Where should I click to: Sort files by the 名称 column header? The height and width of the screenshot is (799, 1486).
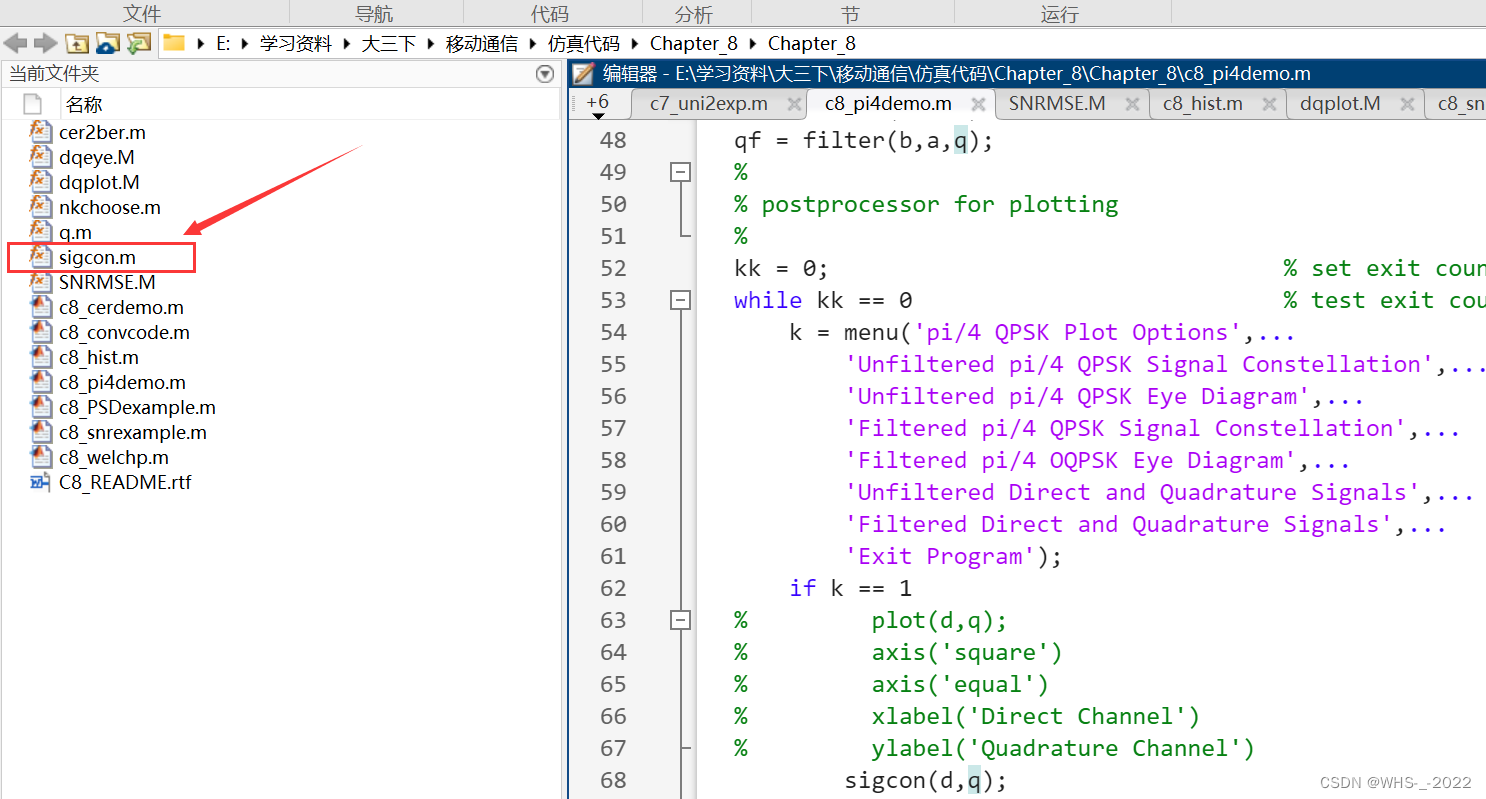point(84,104)
